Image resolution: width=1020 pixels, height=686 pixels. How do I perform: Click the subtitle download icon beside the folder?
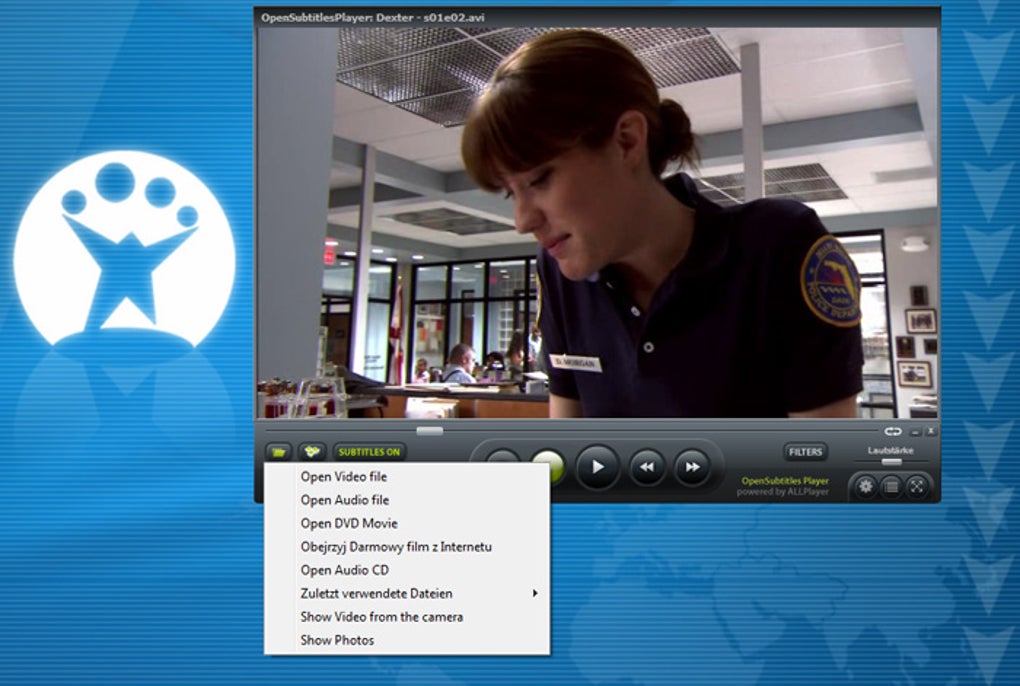(x=312, y=451)
